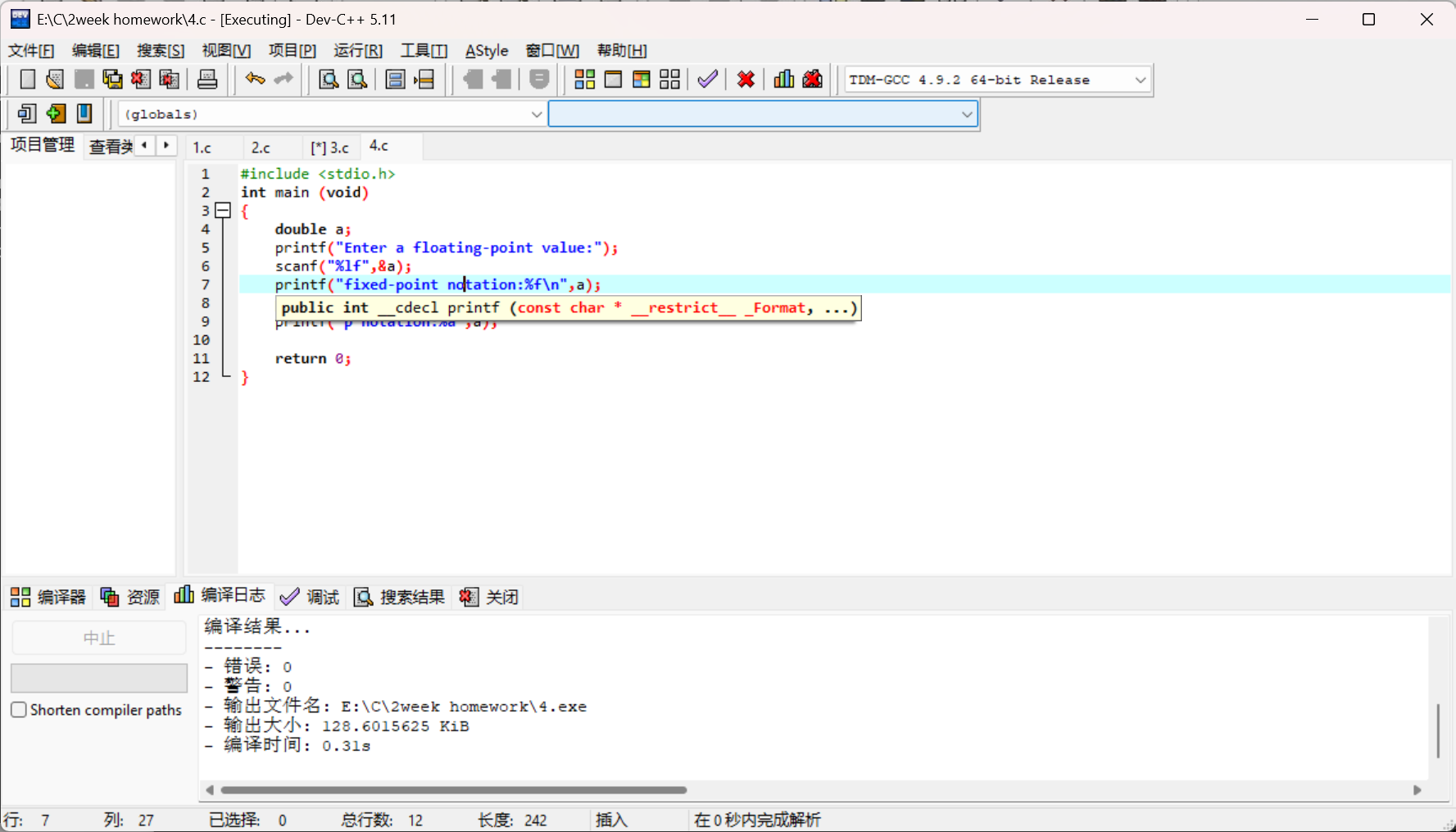The image size is (1456, 832).
Task: Enable Shorten compiler paths checkbox
Action: click(19, 710)
